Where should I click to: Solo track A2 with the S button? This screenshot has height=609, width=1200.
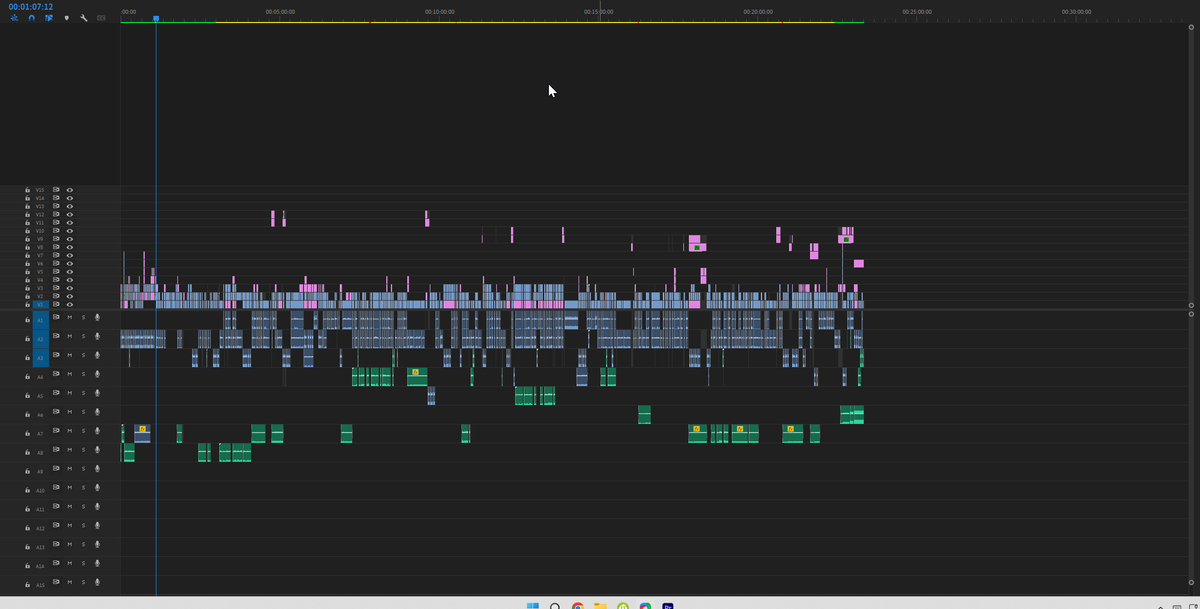coord(83,336)
